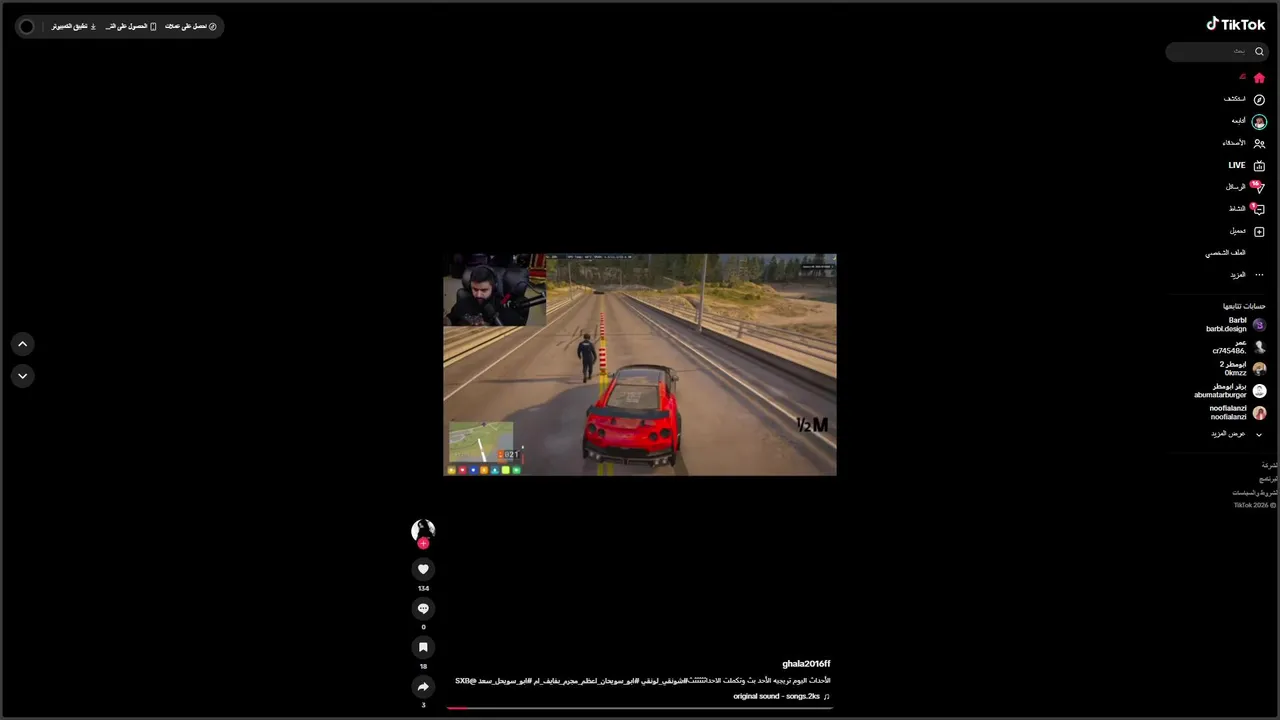
Task: Click the تحميل upload label
Action: click(x=1238, y=231)
